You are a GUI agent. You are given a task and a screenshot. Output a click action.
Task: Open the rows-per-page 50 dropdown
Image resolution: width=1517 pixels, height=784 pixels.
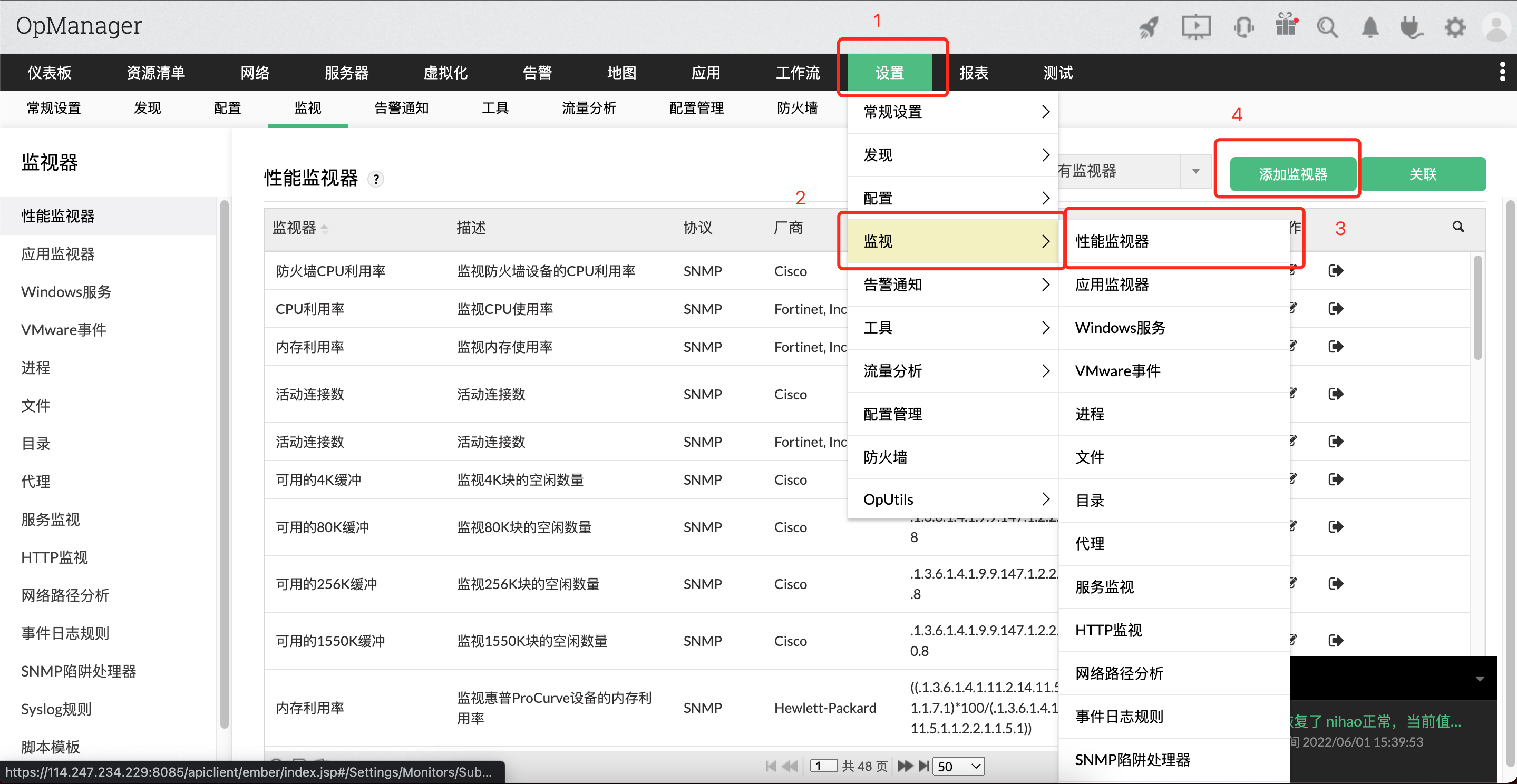click(x=959, y=766)
